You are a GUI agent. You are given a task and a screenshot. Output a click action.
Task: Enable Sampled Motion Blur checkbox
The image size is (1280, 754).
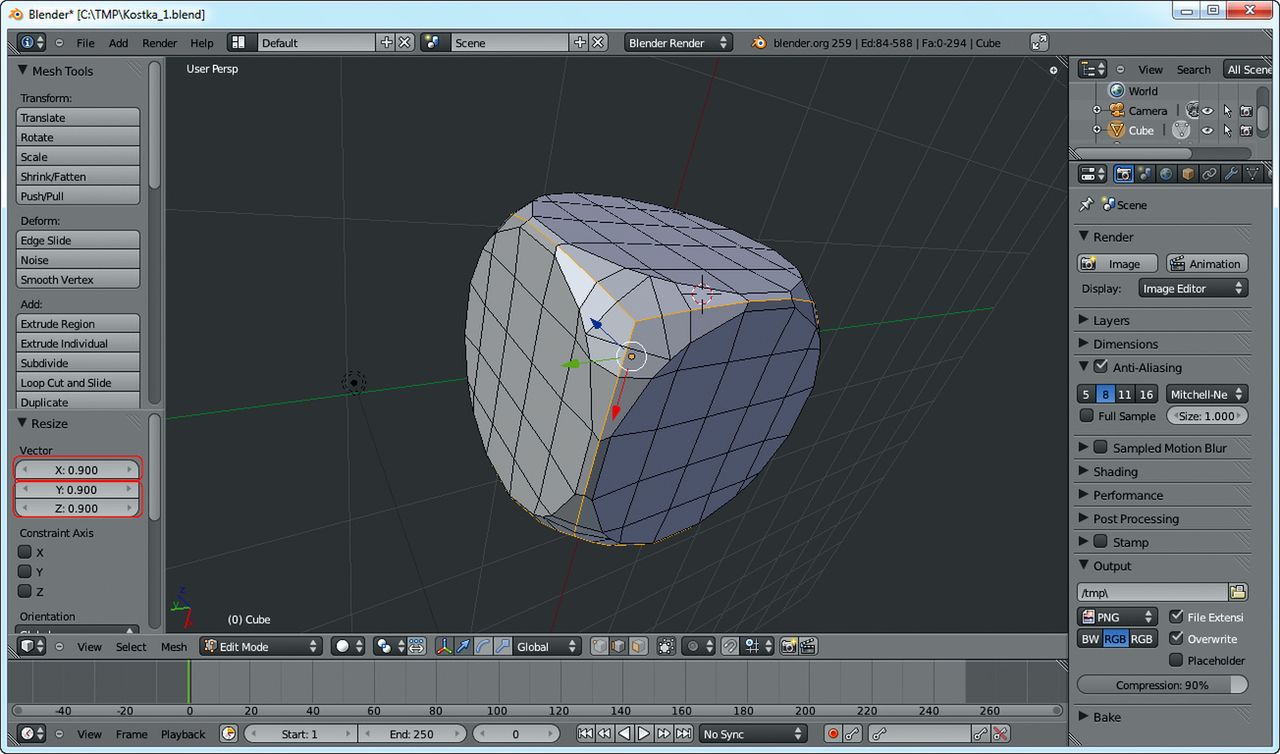tap(1101, 448)
